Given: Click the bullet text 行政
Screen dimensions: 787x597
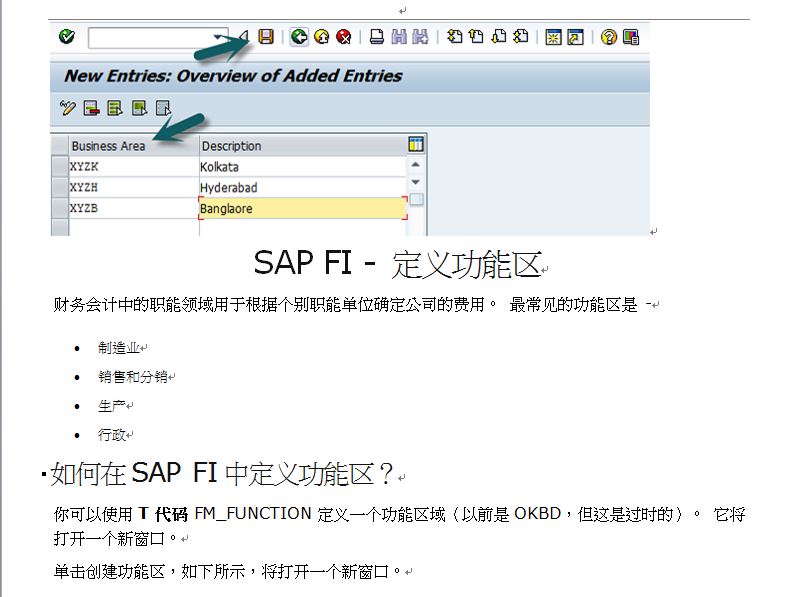Looking at the screenshot, I should click(111, 435).
